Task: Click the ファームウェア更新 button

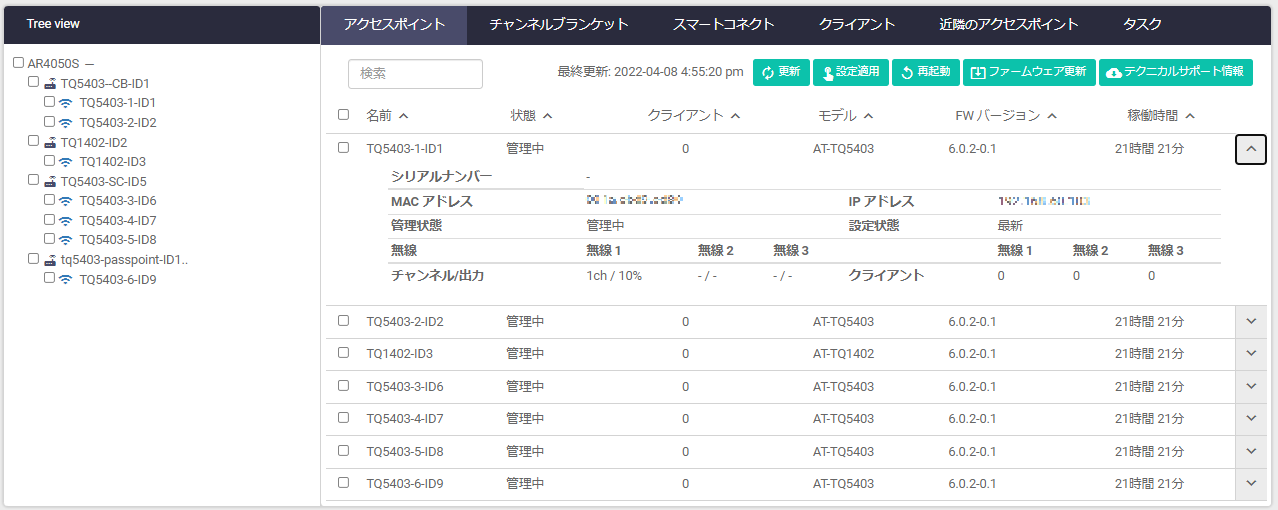Action: pyautogui.click(x=1029, y=72)
